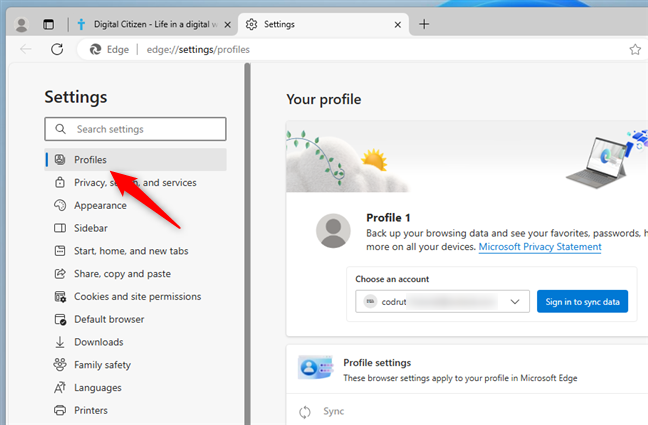The image size is (648, 425).
Task: Click the Profiles sidebar icon
Action: 60,160
